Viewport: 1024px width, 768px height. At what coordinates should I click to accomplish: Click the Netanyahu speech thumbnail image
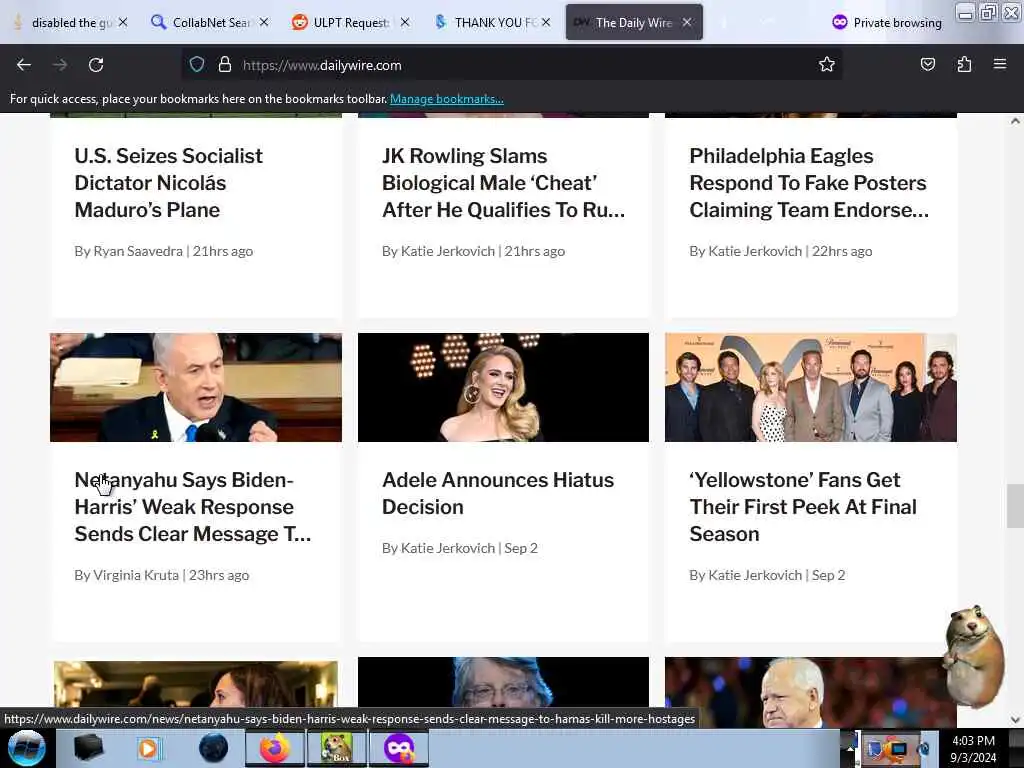[x=196, y=387]
